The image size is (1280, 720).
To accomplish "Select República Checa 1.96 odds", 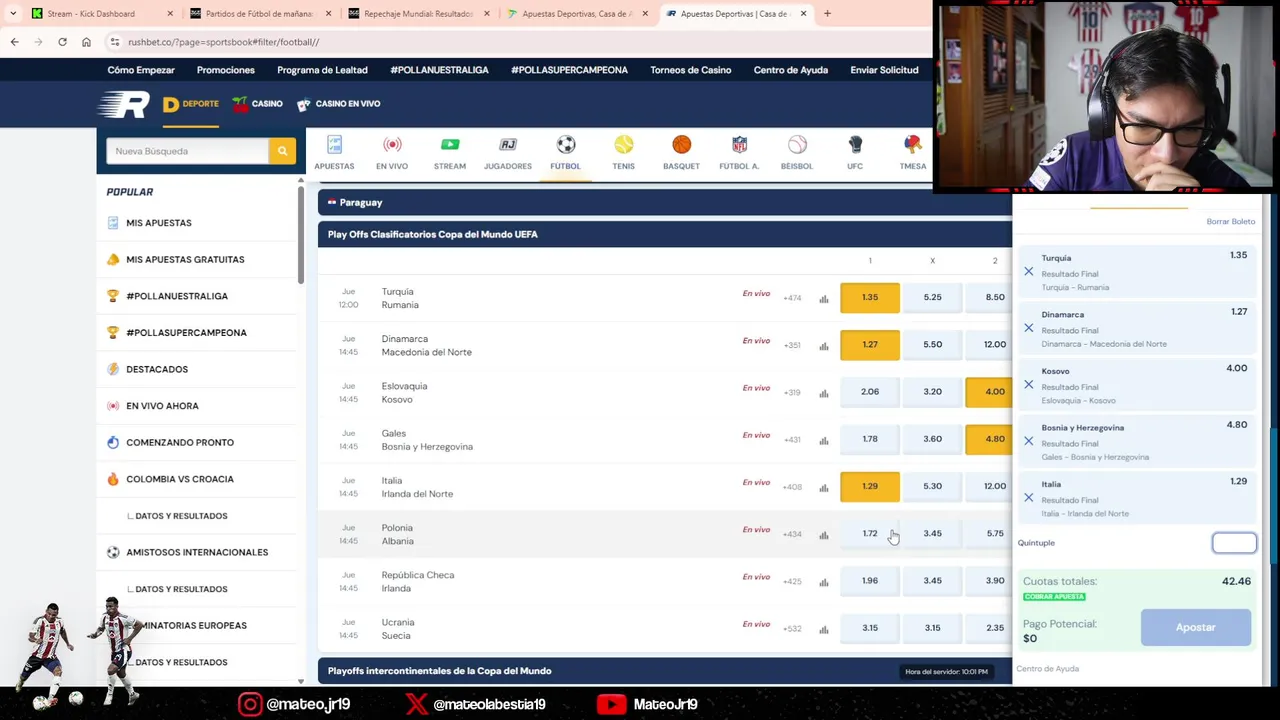I will point(870,580).
